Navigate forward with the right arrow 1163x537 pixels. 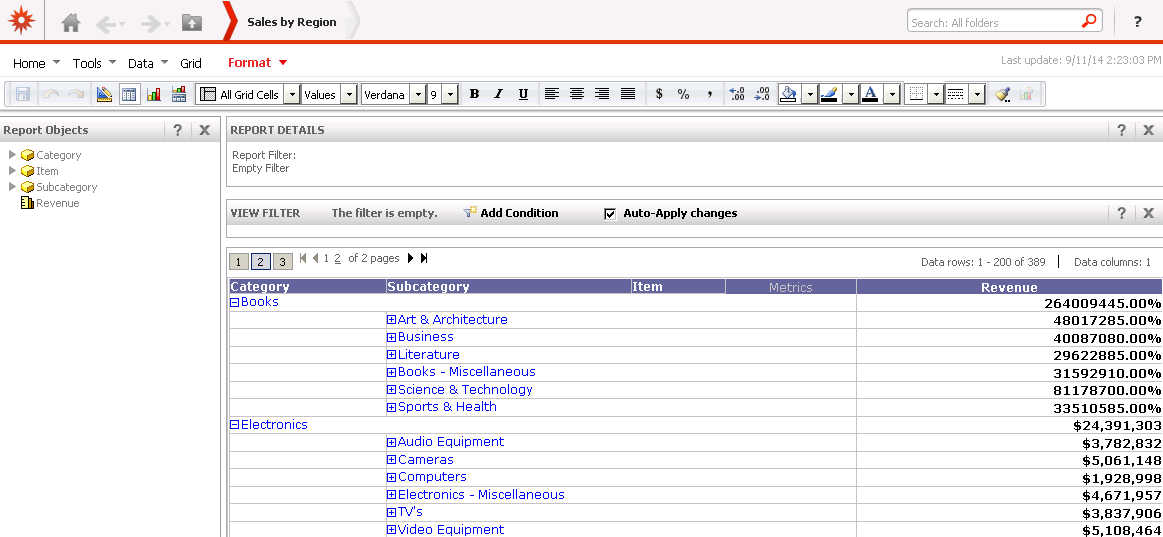click(x=151, y=24)
